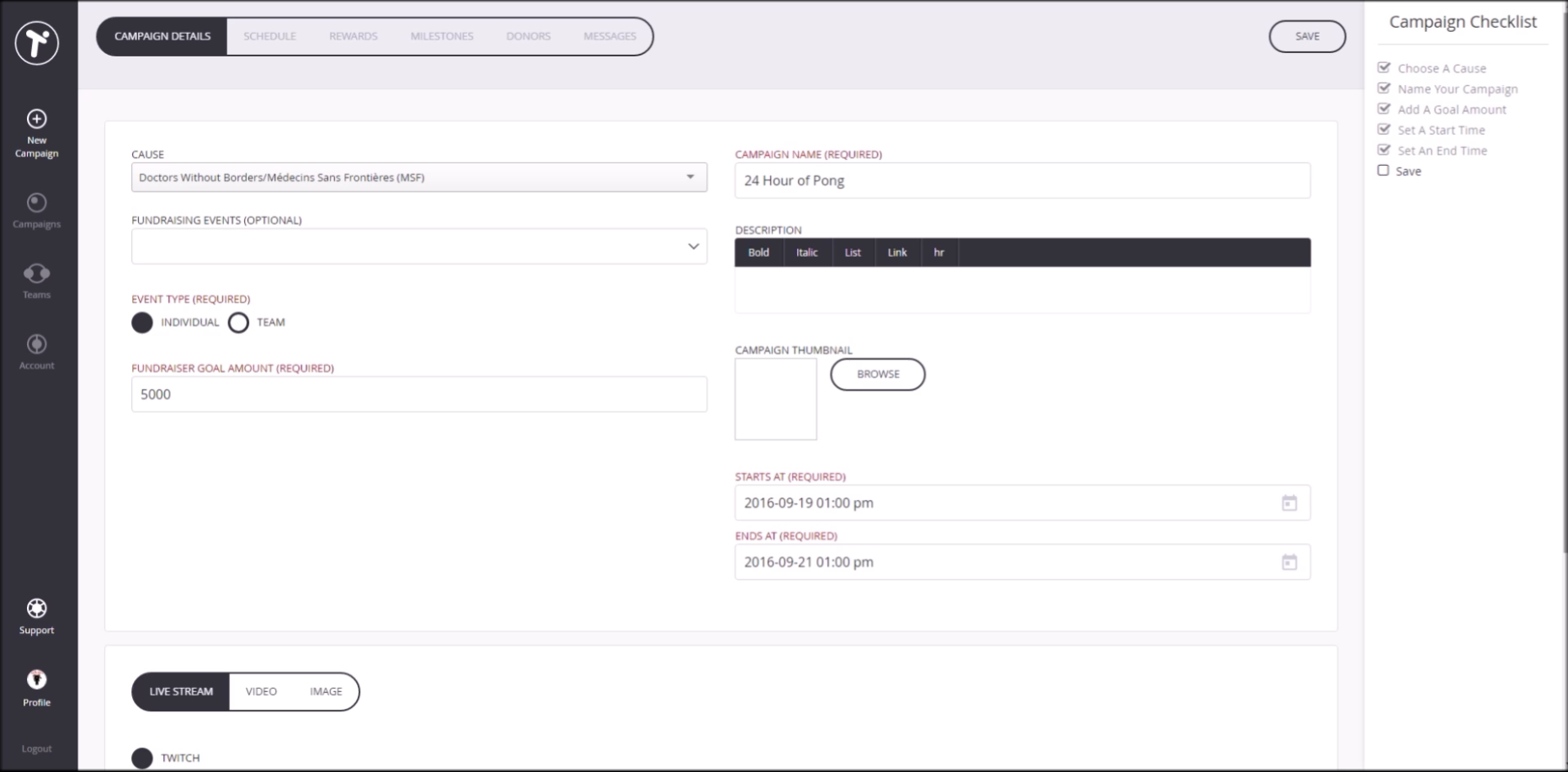Select the Live Stream tab
Viewport: 1568px width, 772px height.
[181, 691]
